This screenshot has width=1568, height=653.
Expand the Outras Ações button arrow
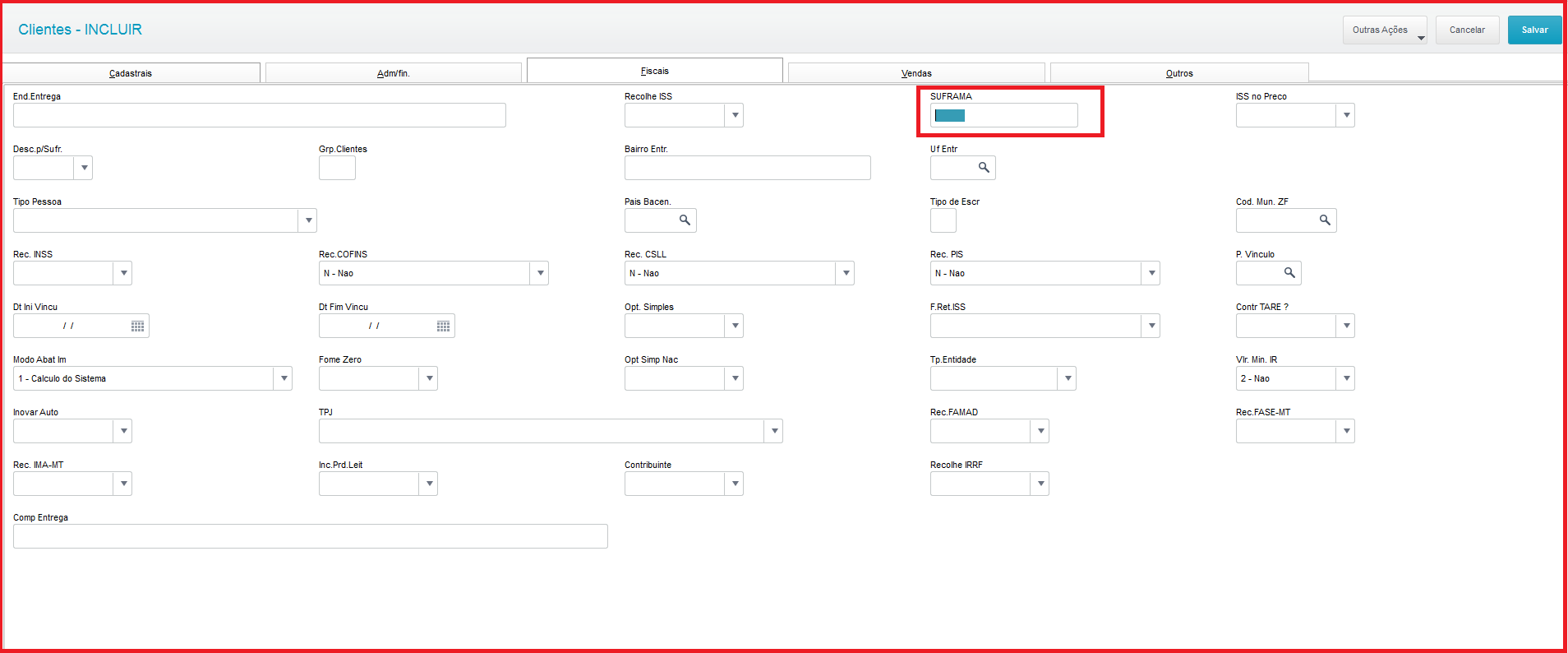[x=1421, y=38]
